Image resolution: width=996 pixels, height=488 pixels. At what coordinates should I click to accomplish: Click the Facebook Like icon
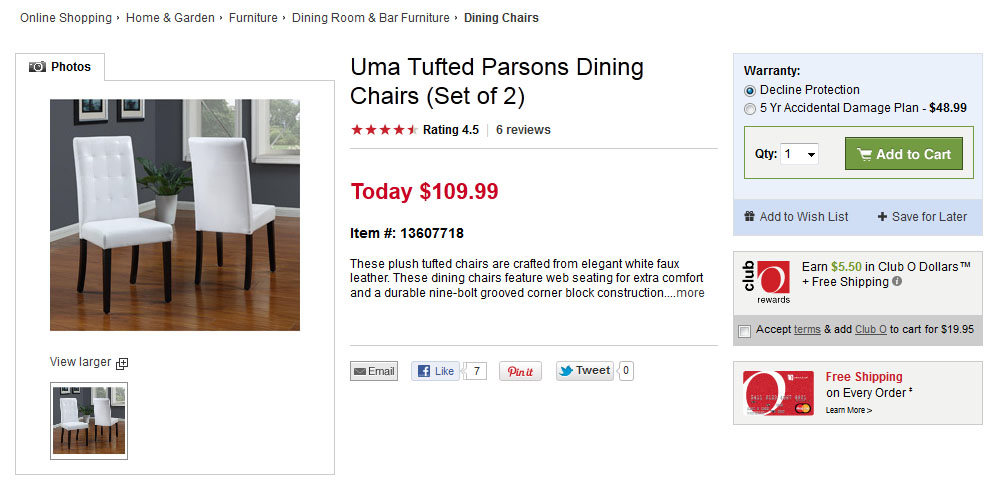click(x=424, y=371)
